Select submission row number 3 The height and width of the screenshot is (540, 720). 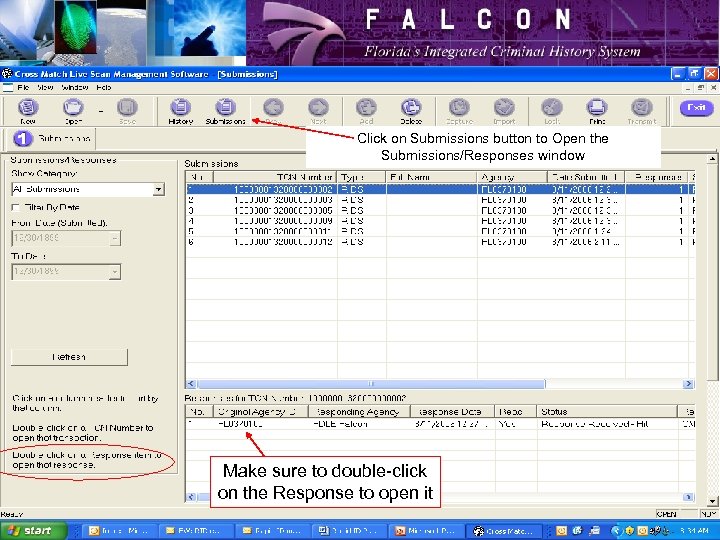tap(440, 210)
